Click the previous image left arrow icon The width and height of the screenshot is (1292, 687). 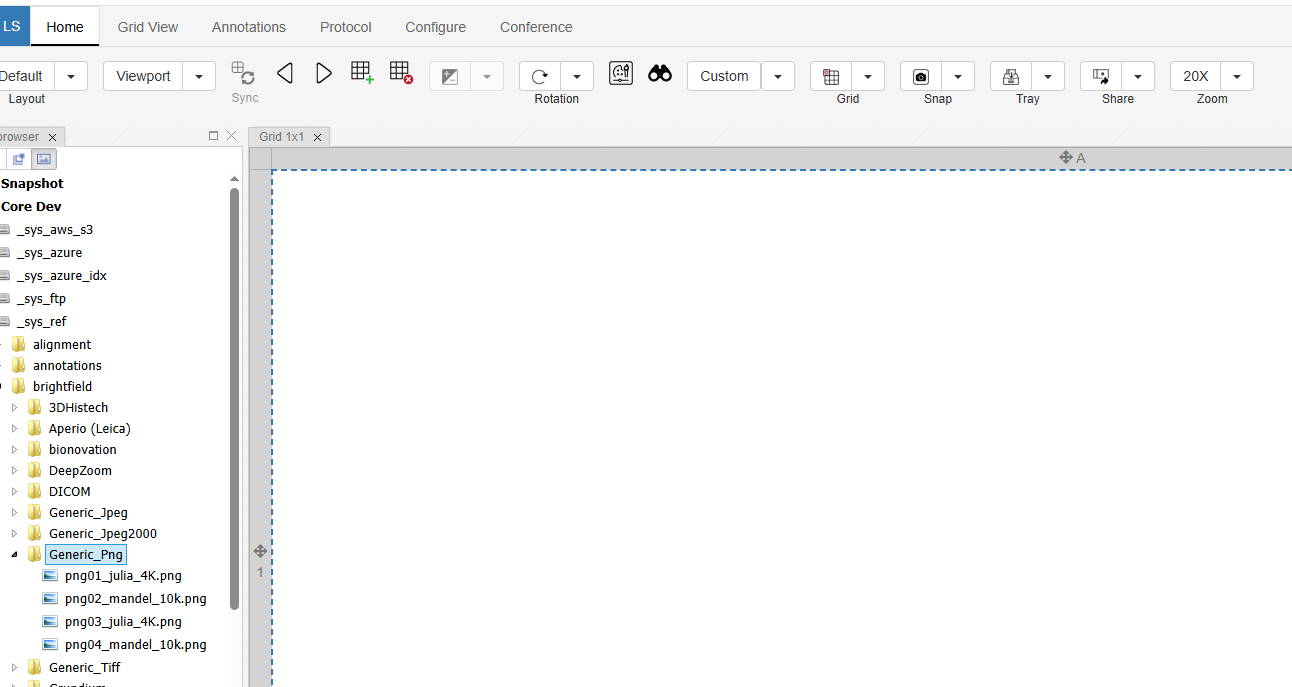tap(285, 74)
